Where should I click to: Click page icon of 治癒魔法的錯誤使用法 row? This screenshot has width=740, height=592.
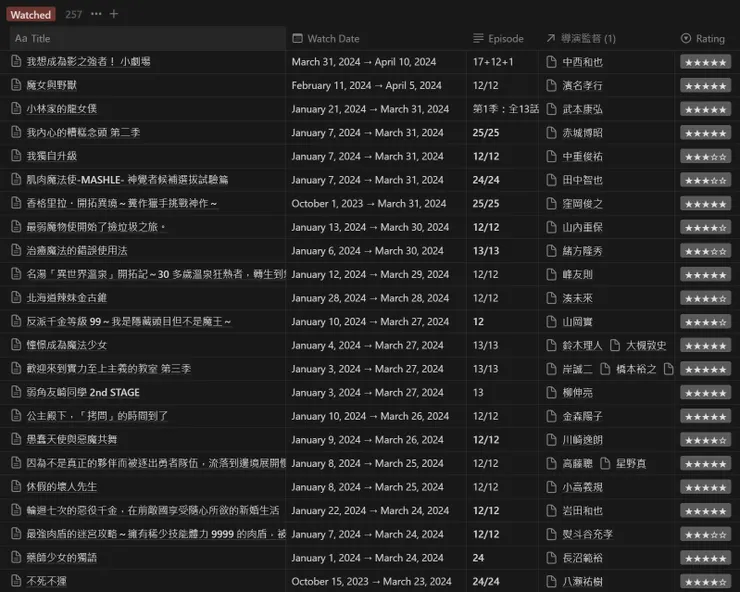point(17,250)
